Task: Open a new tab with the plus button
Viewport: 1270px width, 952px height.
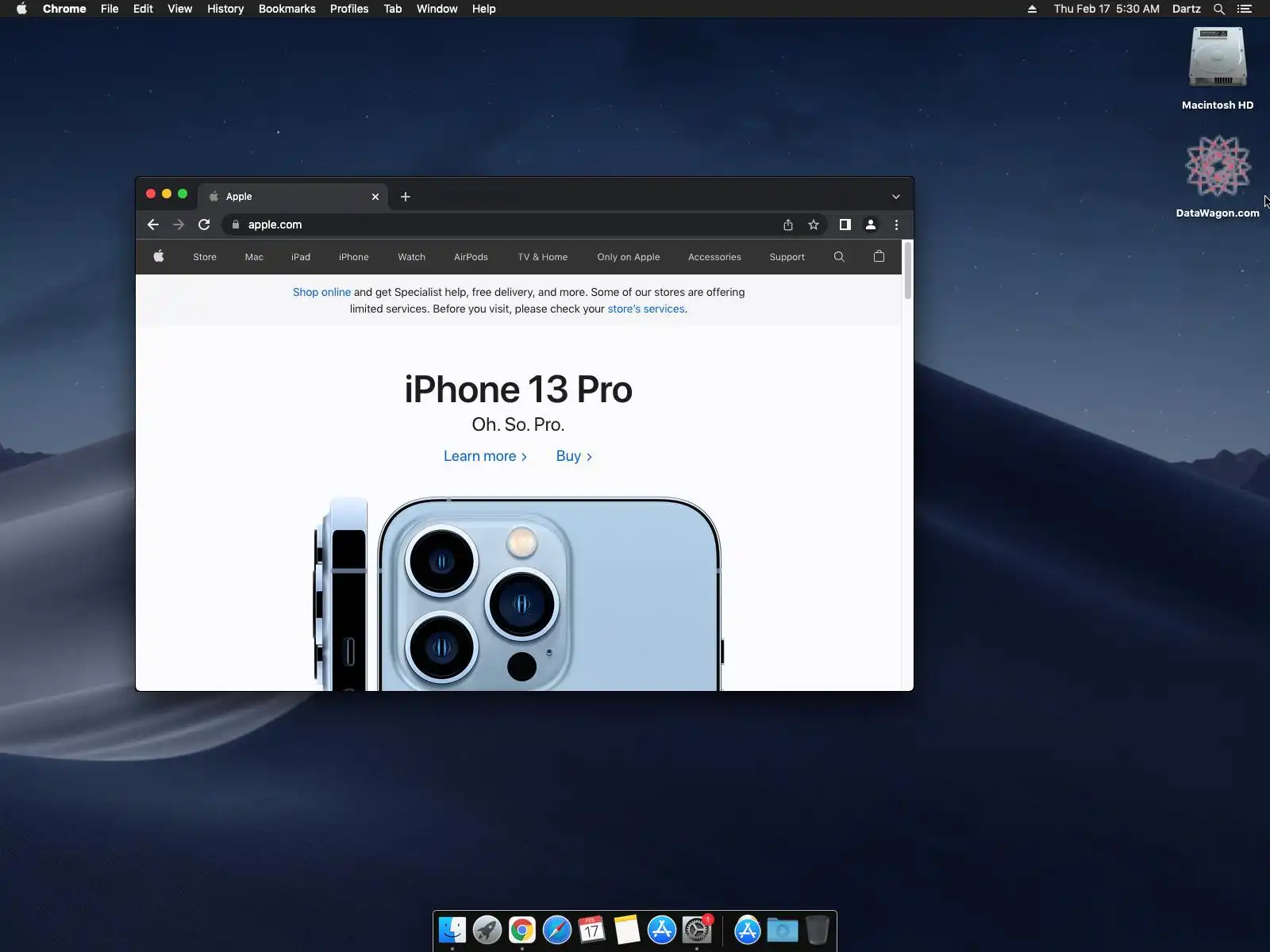Action: coord(406,197)
